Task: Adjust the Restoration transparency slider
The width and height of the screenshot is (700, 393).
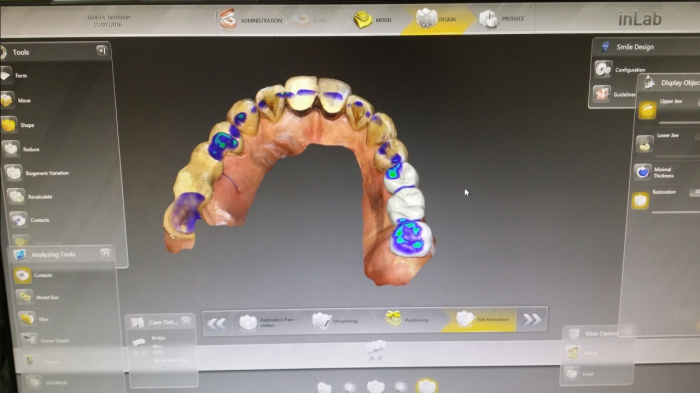Action: [x=675, y=212]
